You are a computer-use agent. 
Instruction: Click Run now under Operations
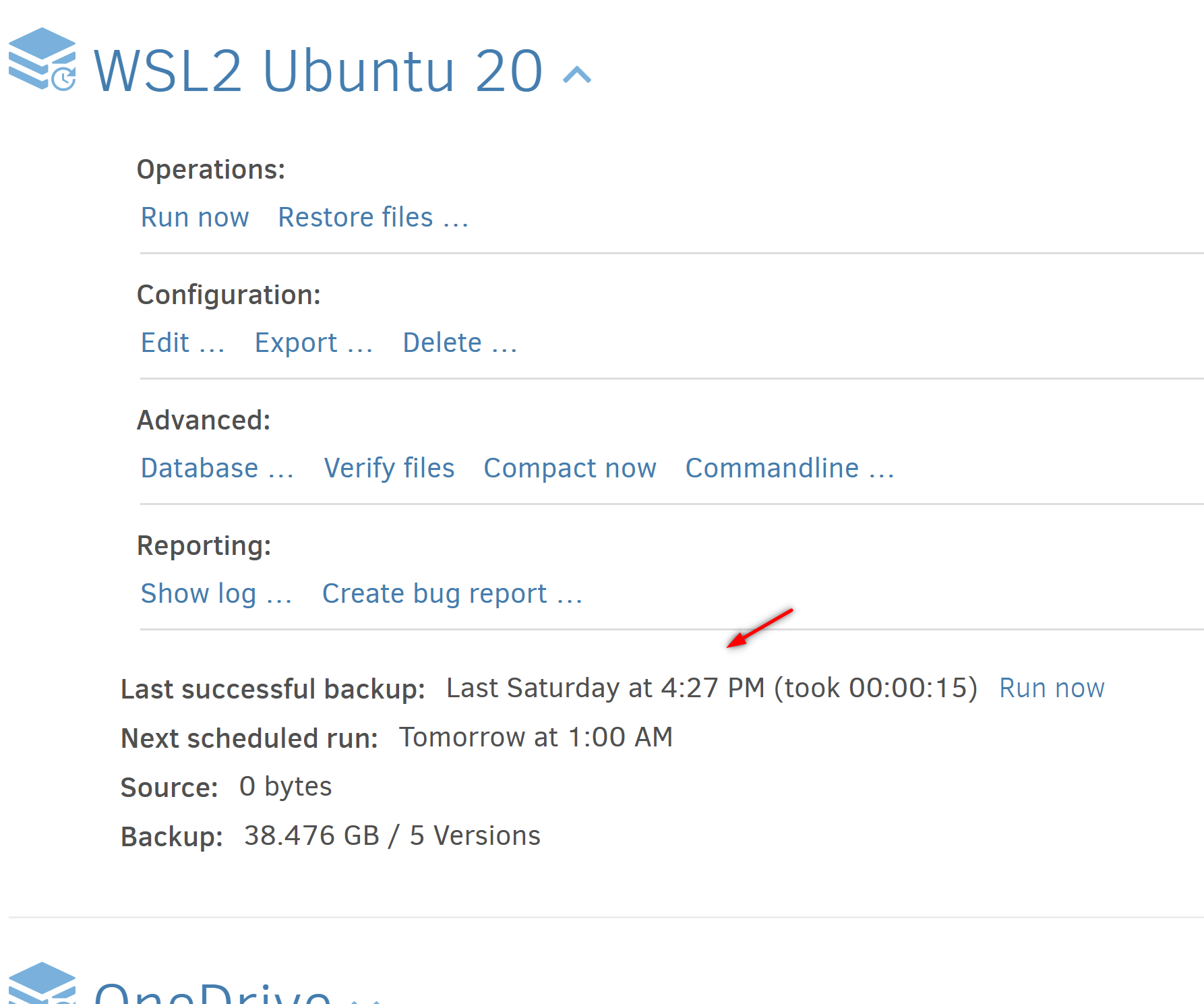coord(195,218)
